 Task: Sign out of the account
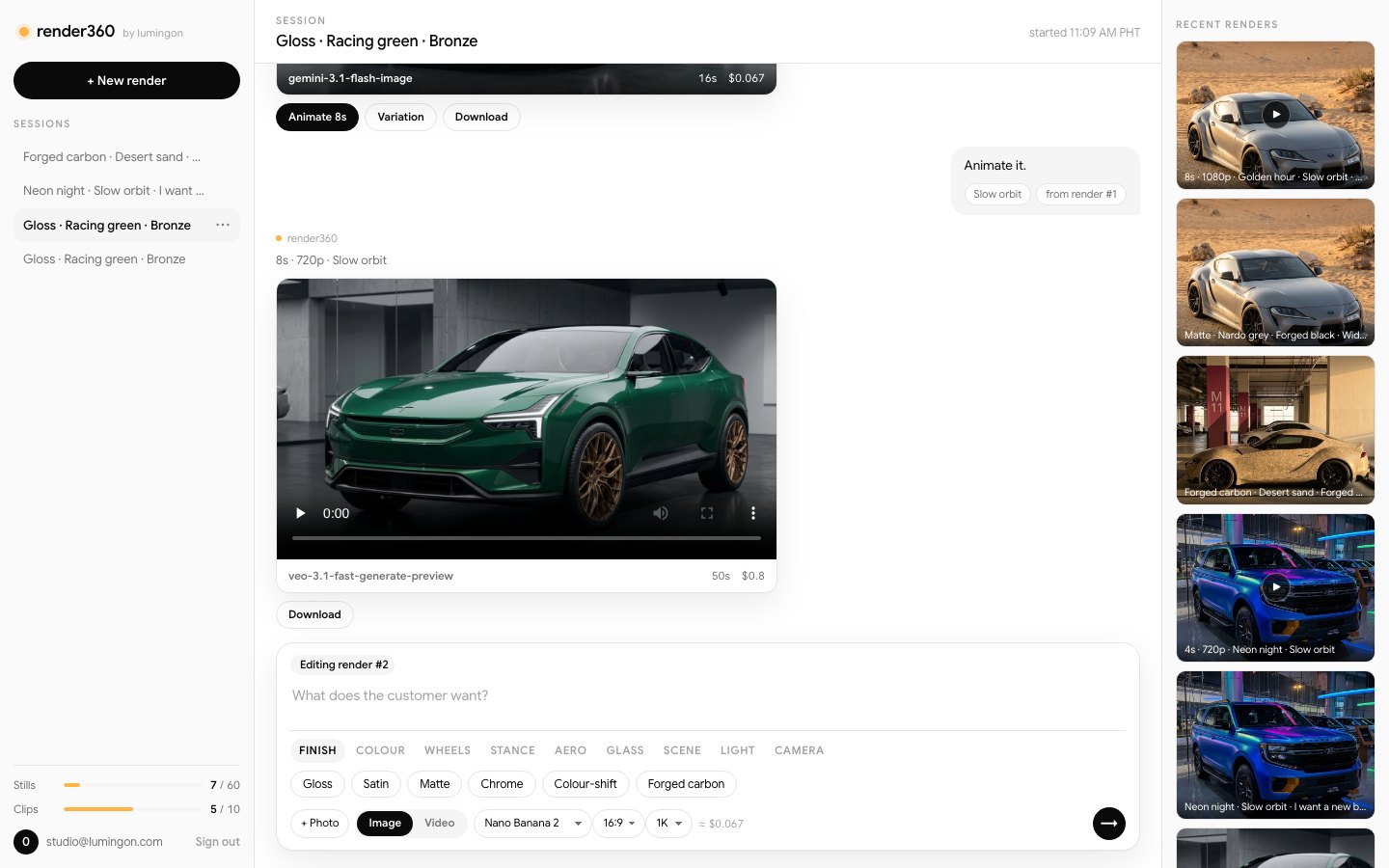point(217,842)
